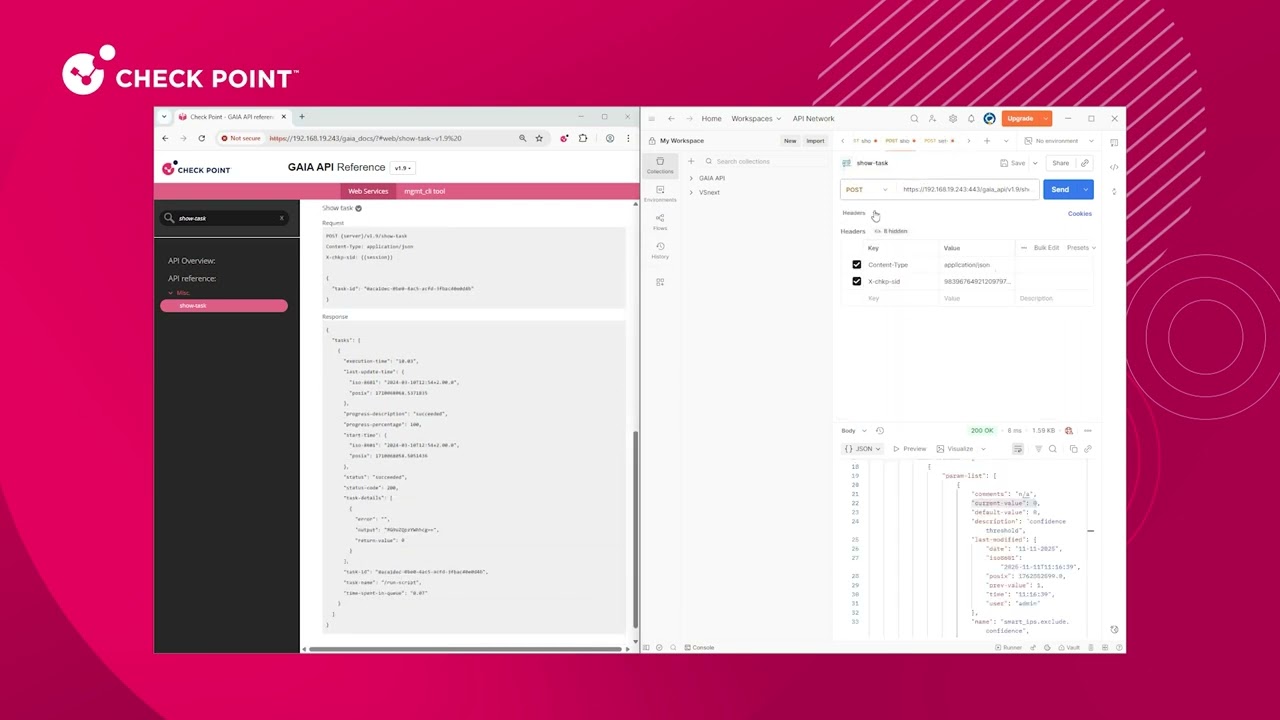This screenshot has width=1280, height=720.
Task: Click the Postman user avatar
Action: click(x=989, y=118)
